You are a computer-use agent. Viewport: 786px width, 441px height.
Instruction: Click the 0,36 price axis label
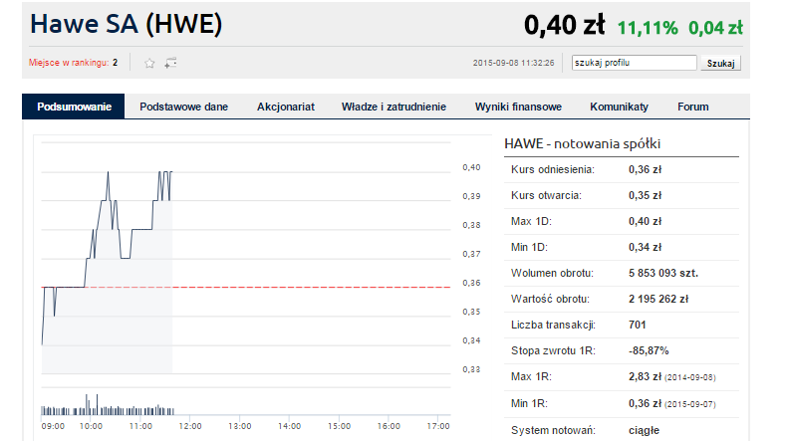point(471,283)
